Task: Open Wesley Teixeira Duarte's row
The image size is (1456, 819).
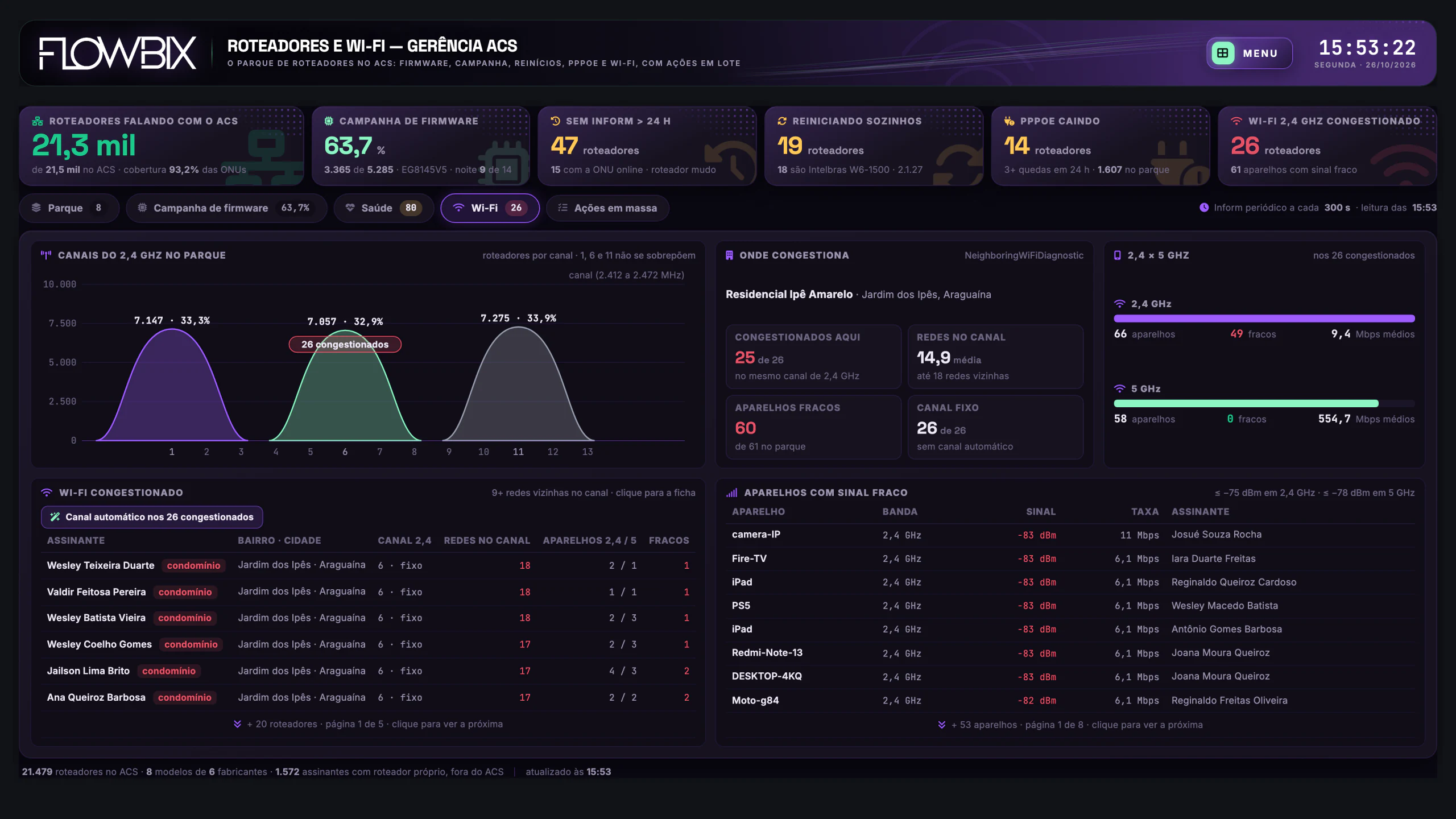Action: pos(368,565)
